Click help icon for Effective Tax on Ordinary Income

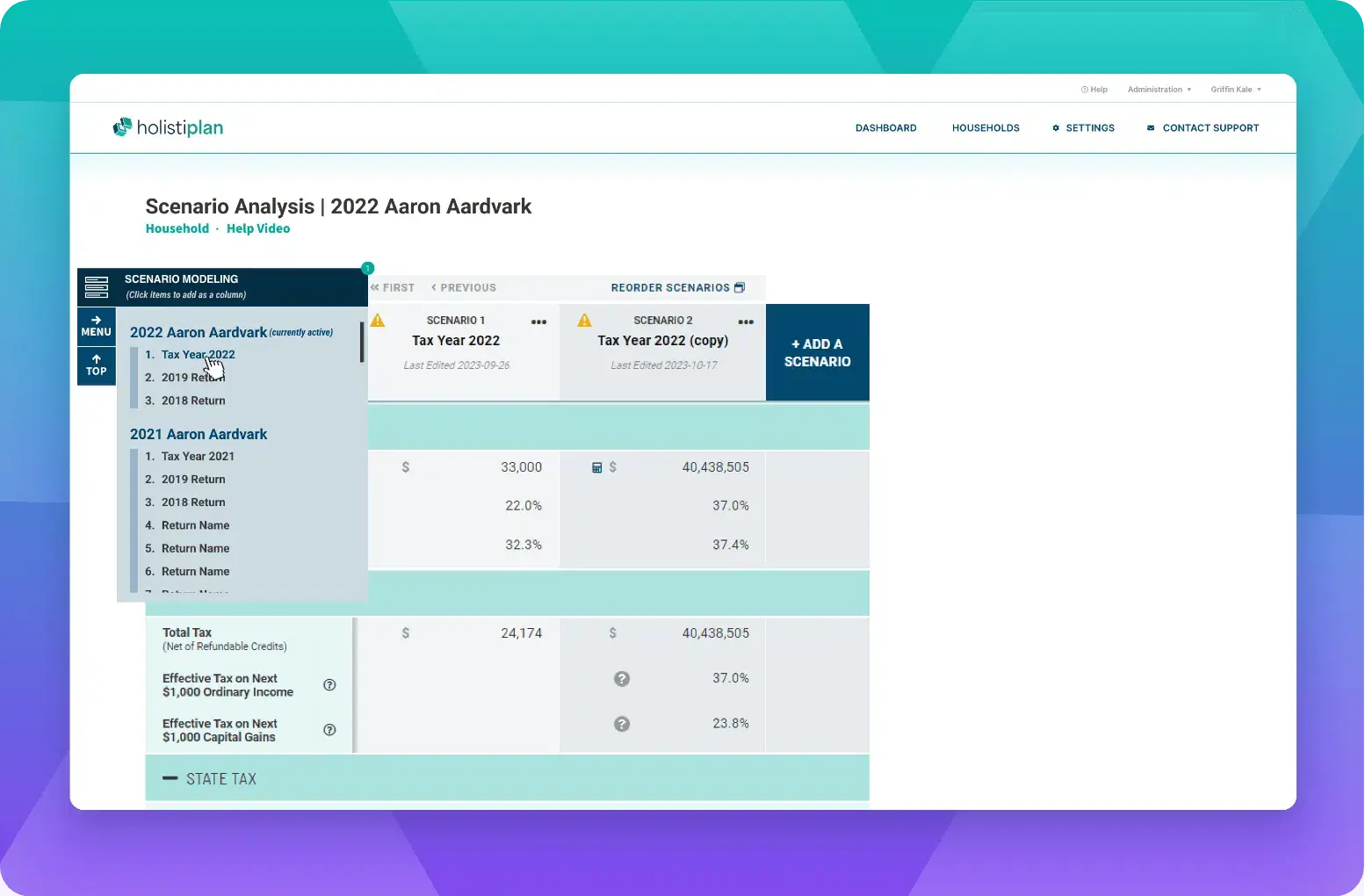(329, 685)
